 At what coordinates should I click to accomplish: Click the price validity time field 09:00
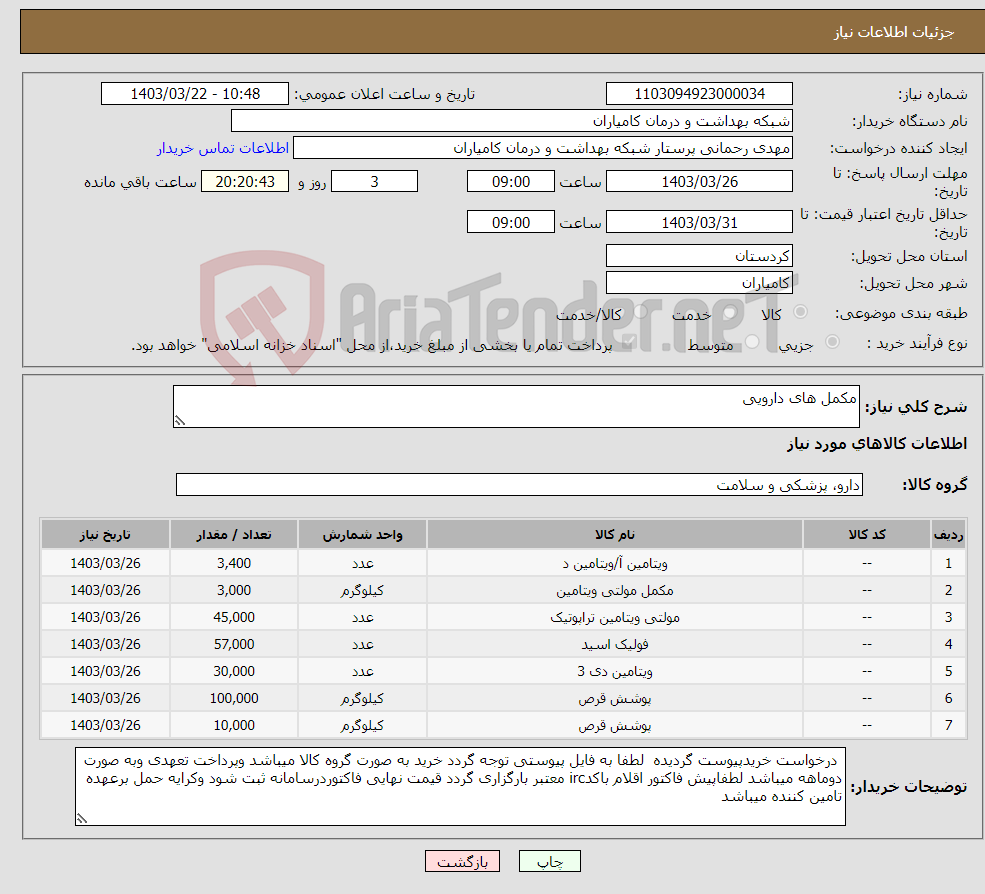point(511,222)
